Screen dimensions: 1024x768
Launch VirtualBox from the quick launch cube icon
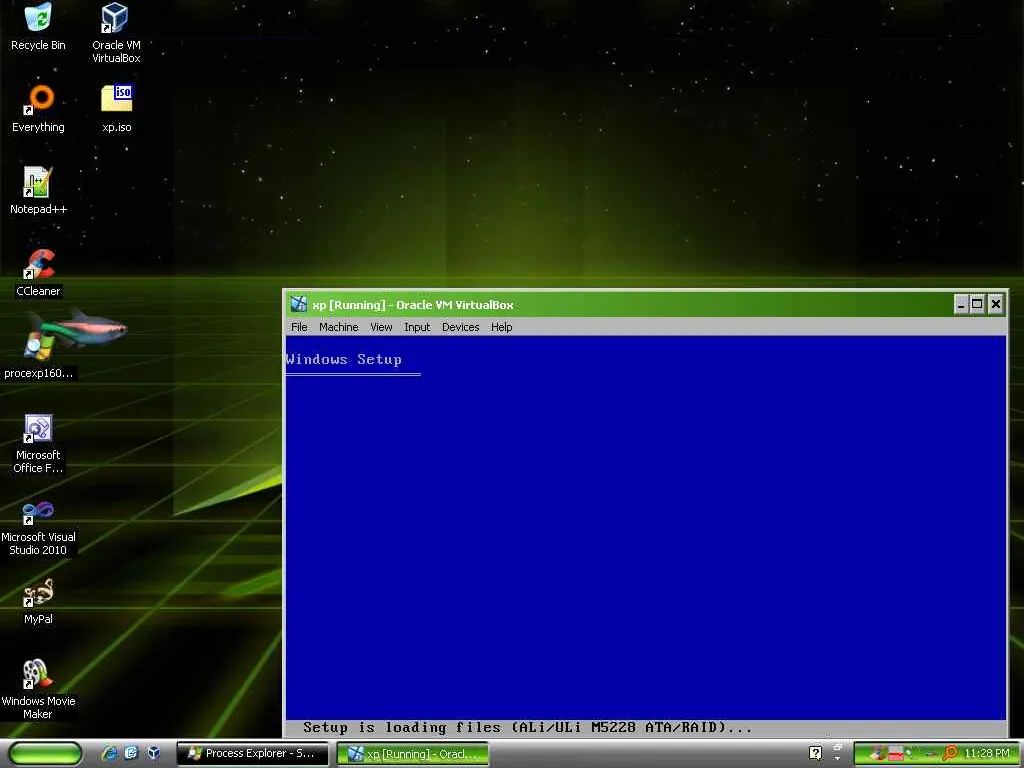(153, 753)
